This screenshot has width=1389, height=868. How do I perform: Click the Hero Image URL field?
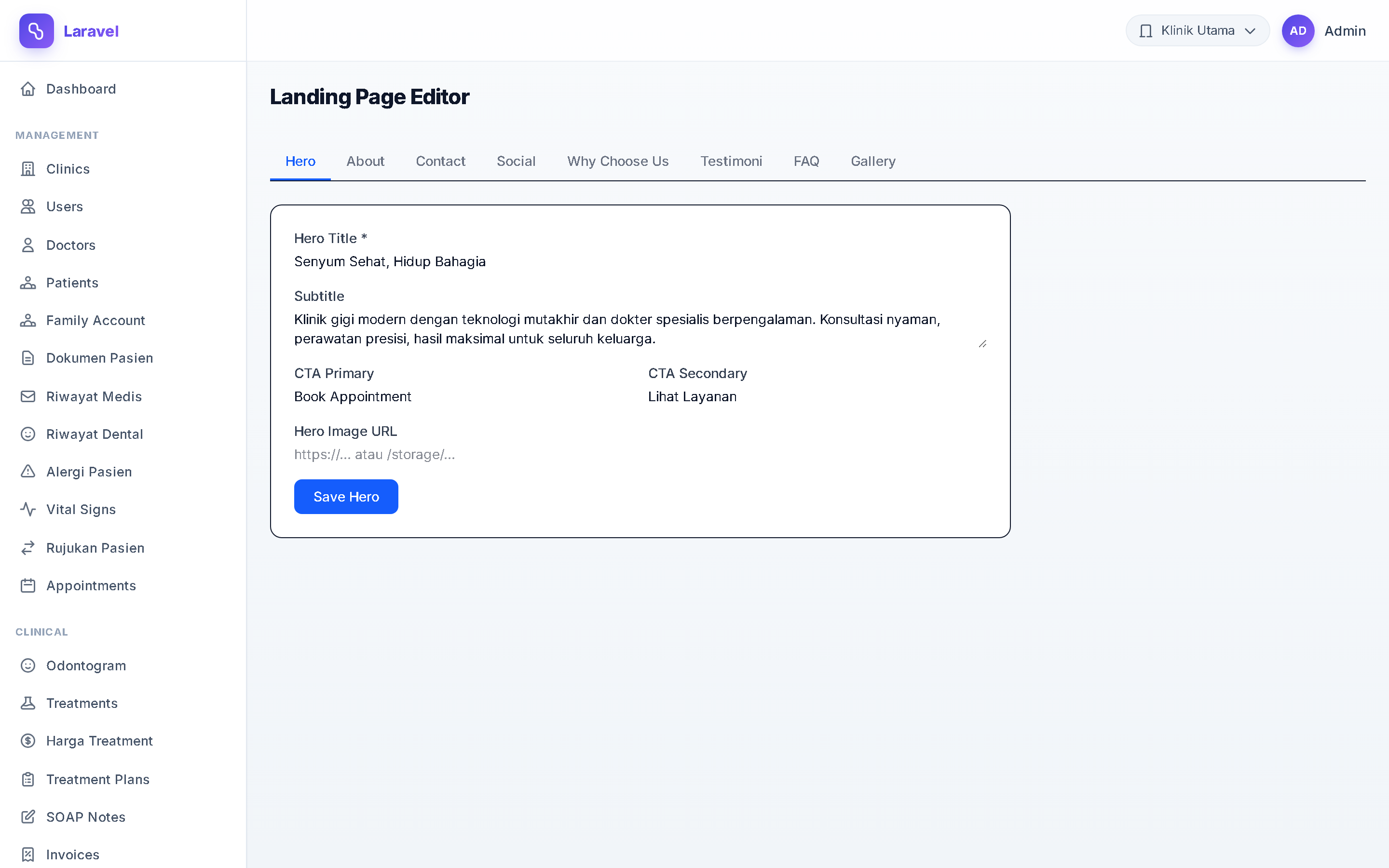pos(640,455)
